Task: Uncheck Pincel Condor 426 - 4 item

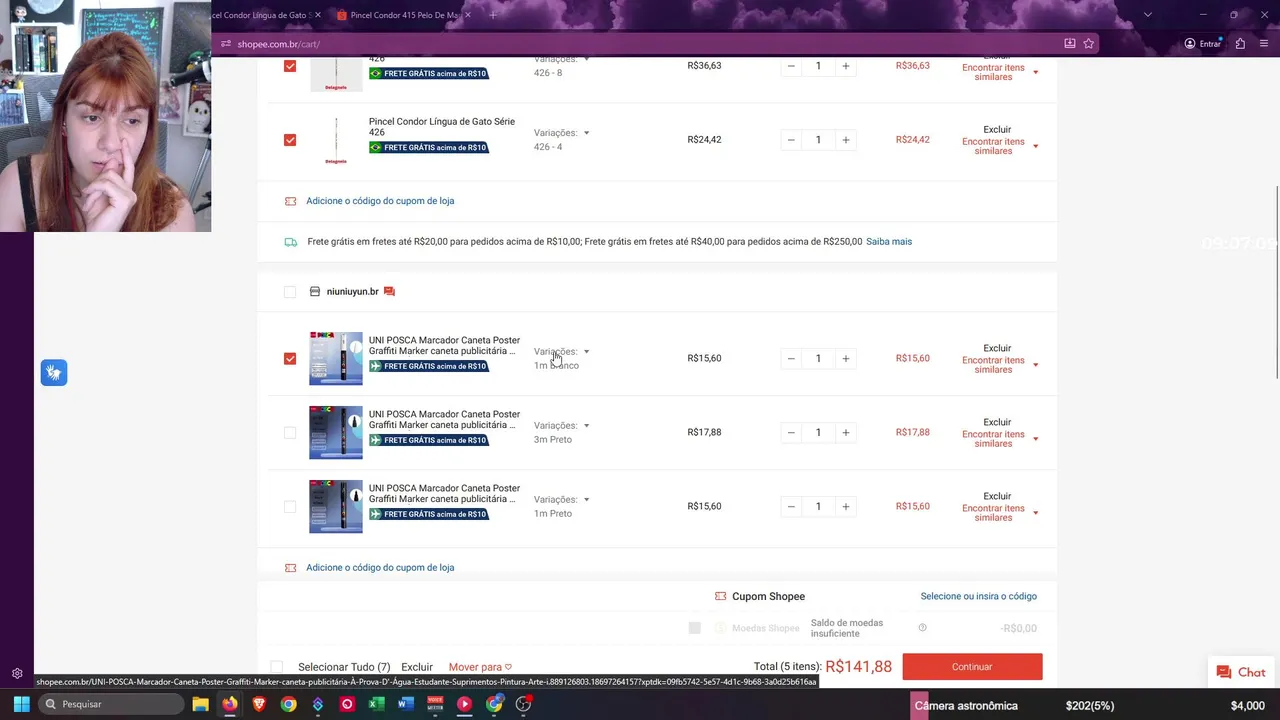Action: tap(290, 140)
